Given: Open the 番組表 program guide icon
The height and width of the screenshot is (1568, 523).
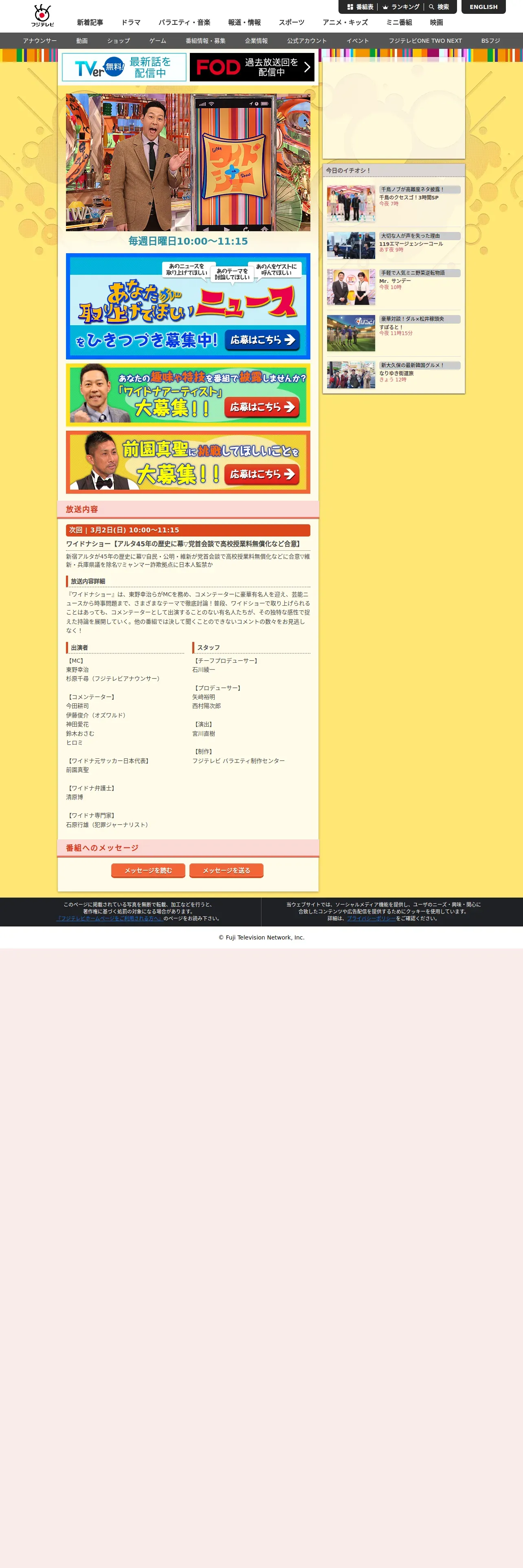Looking at the screenshot, I should [360, 7].
